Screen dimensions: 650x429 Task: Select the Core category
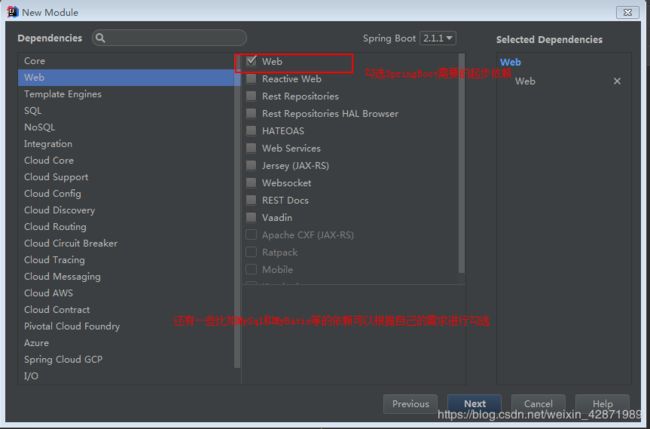pos(126,61)
